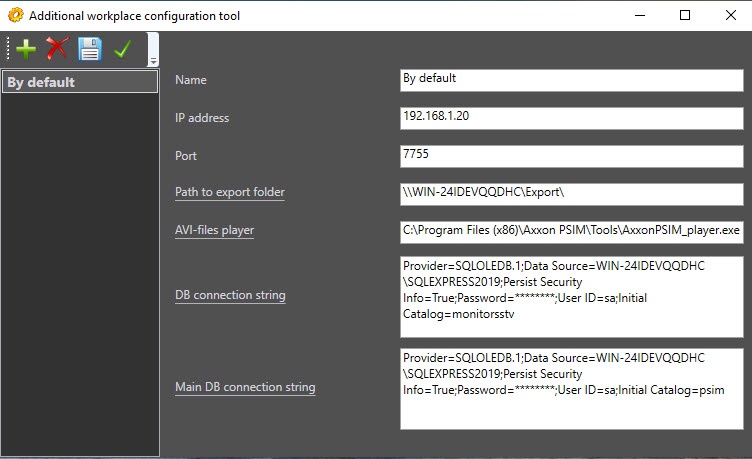Click into the Name input field
This screenshot has height=459, width=752.
(571, 79)
